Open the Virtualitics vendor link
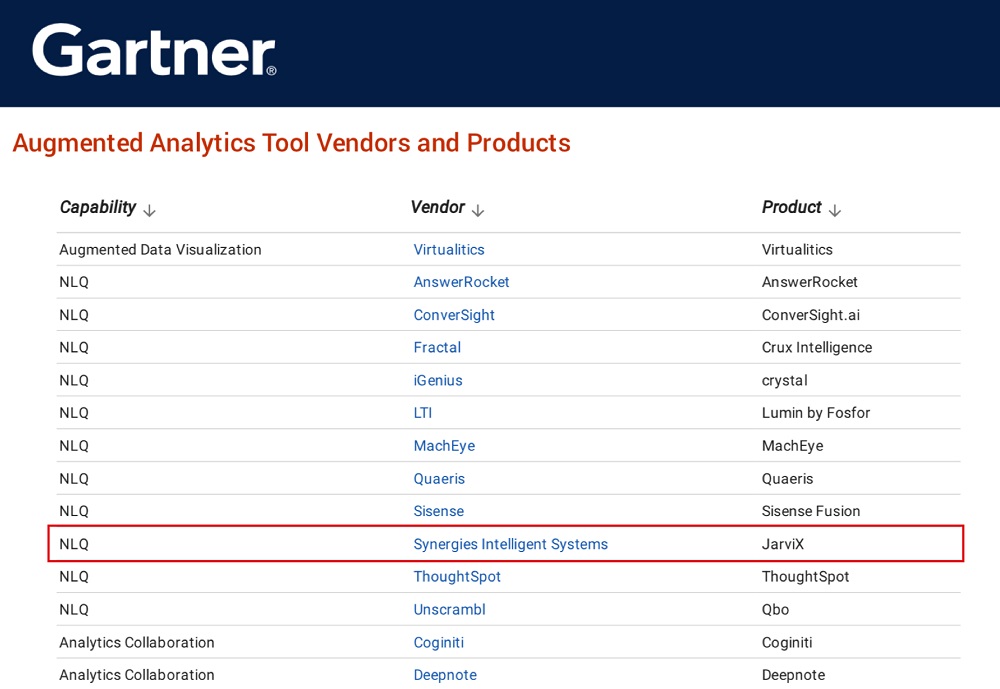 [449, 250]
